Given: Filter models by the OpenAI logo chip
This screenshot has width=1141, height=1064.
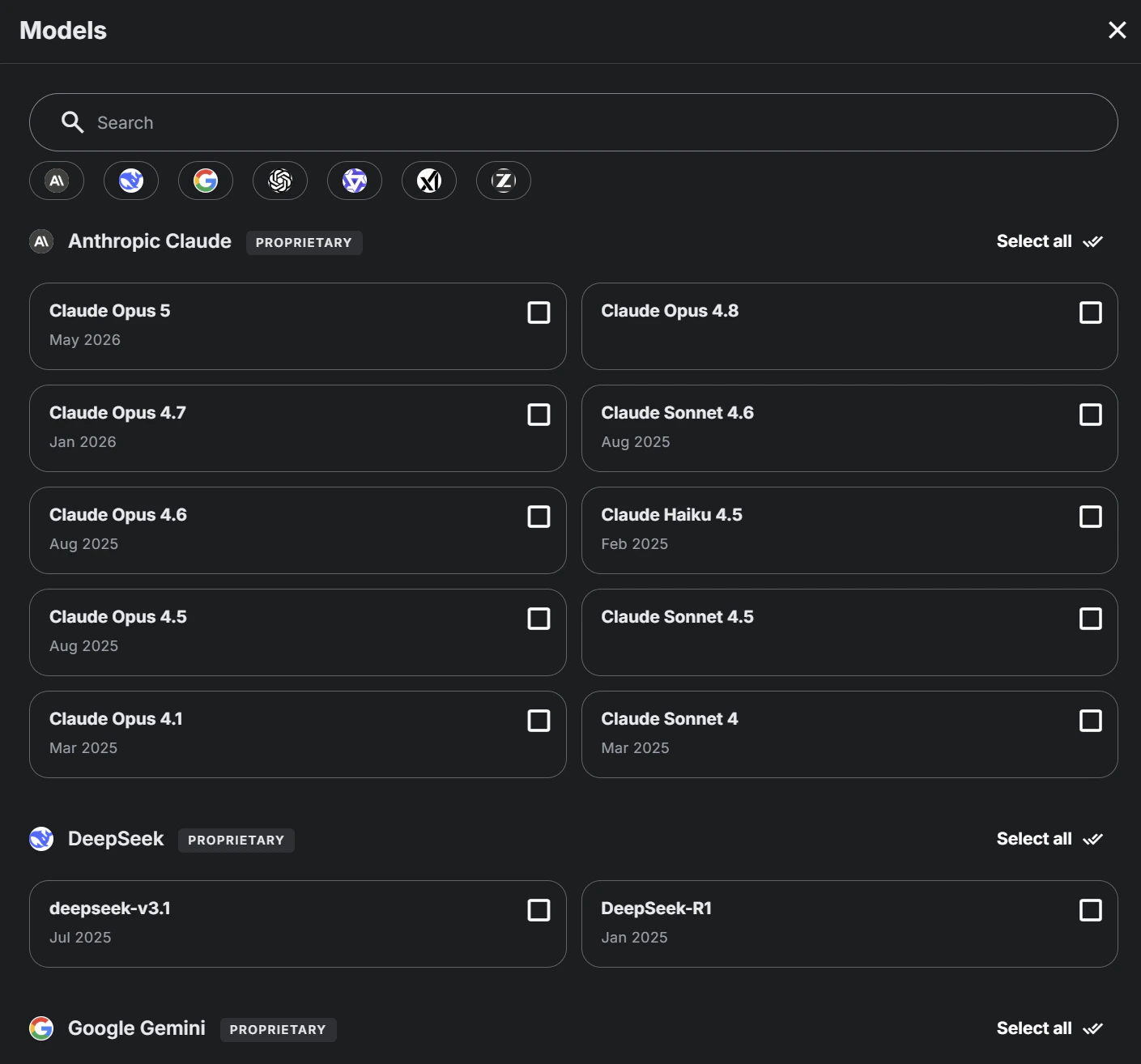Looking at the screenshot, I should [280, 181].
